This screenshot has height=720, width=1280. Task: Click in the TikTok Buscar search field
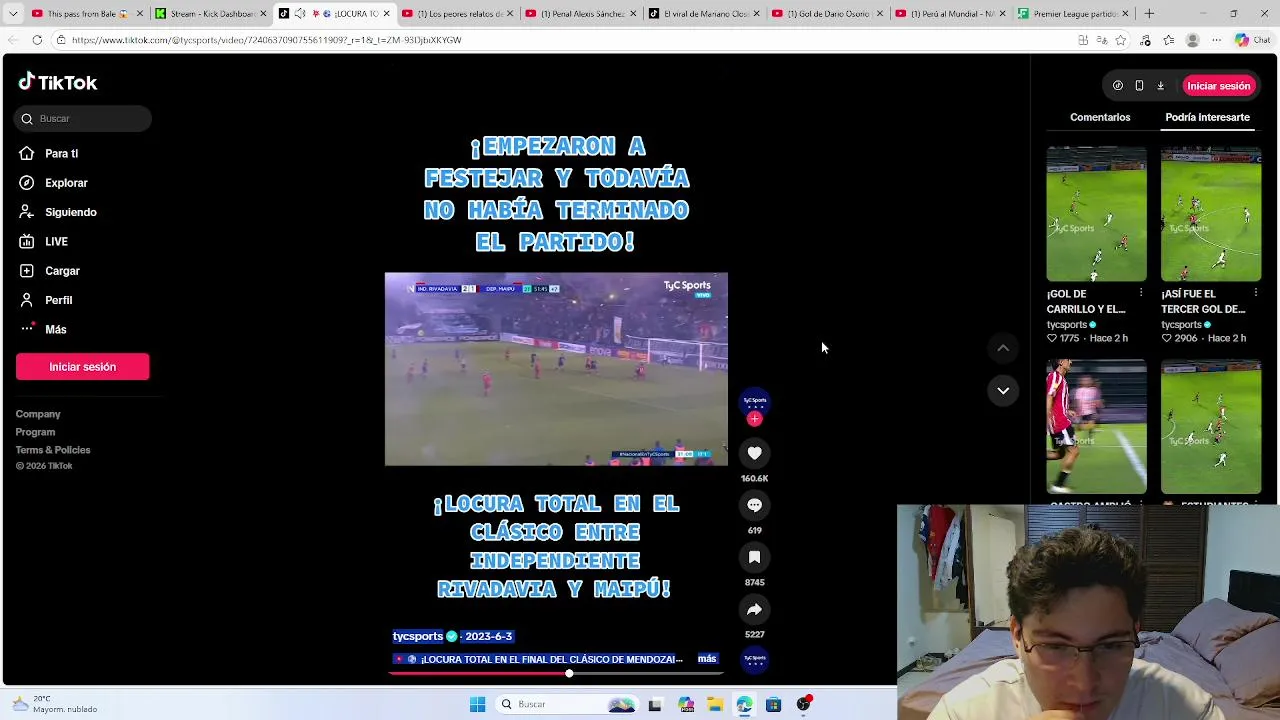[x=84, y=119]
